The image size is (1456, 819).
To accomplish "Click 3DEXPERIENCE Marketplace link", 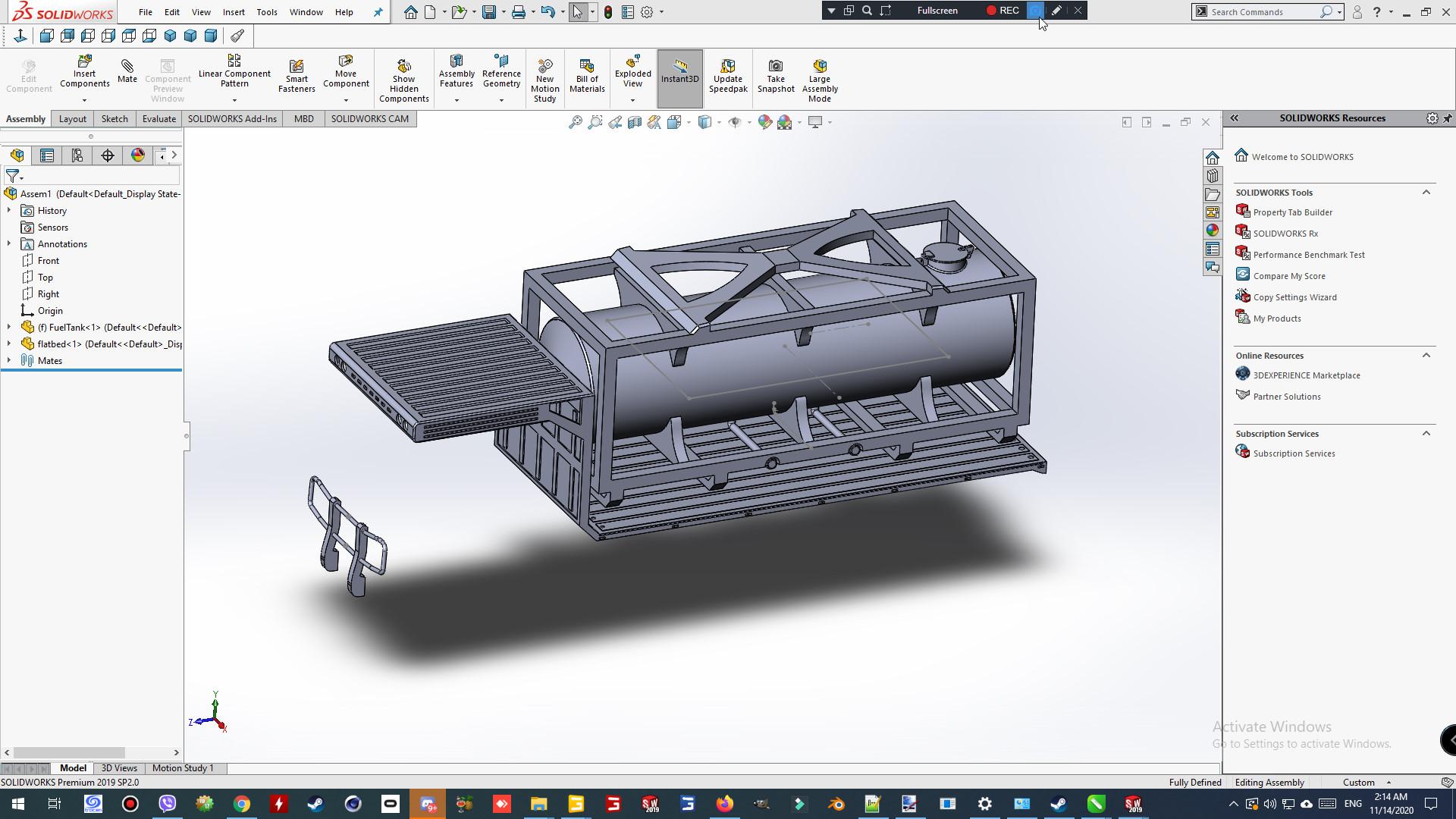I will (1306, 375).
